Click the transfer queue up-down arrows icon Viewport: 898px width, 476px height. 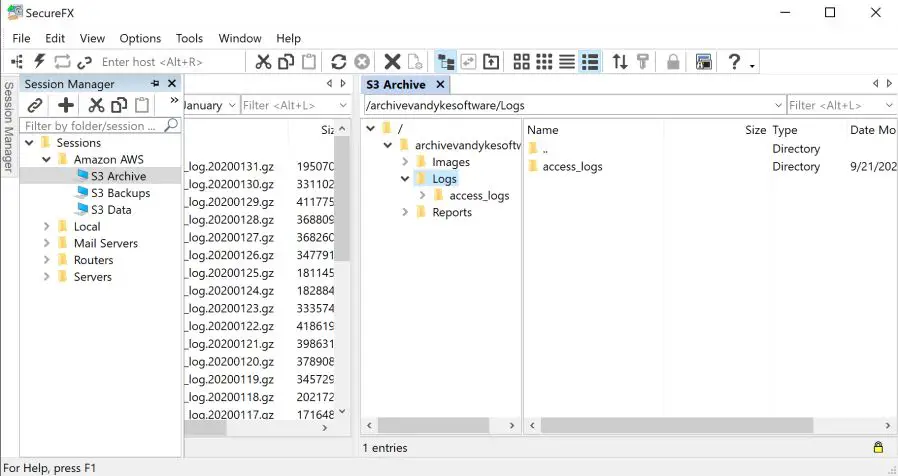click(x=620, y=61)
